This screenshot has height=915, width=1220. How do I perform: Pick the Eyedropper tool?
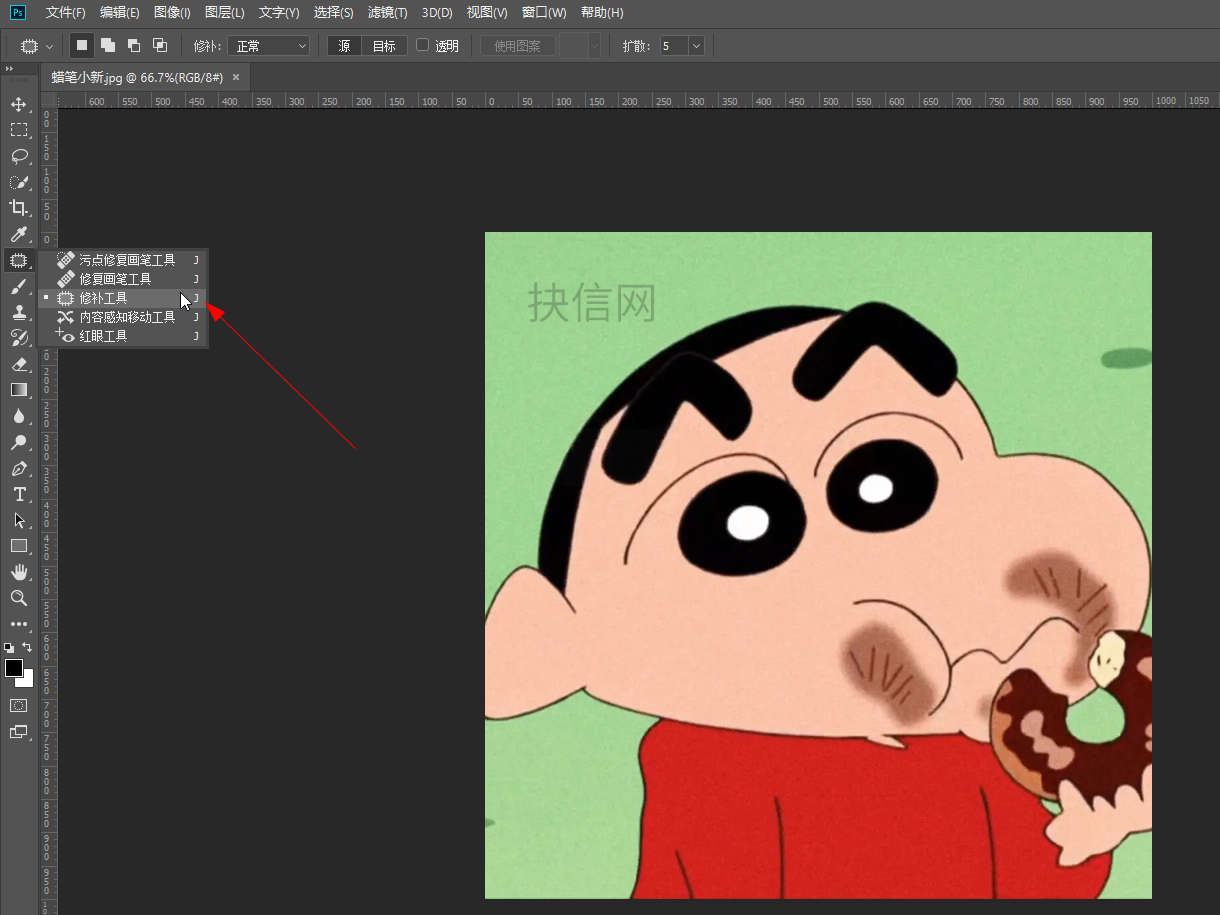point(18,234)
